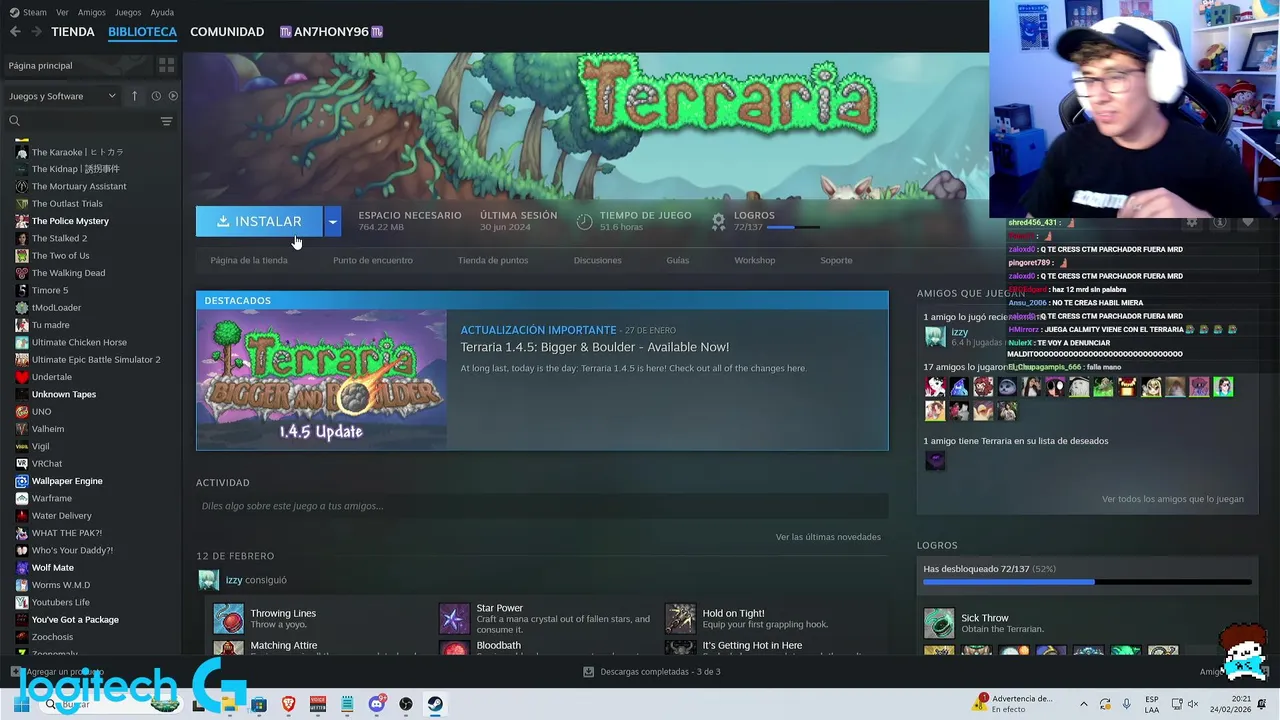The height and width of the screenshot is (720, 1280).
Task: Expand the Juegos y Software dropdown
Action: pos(63,96)
